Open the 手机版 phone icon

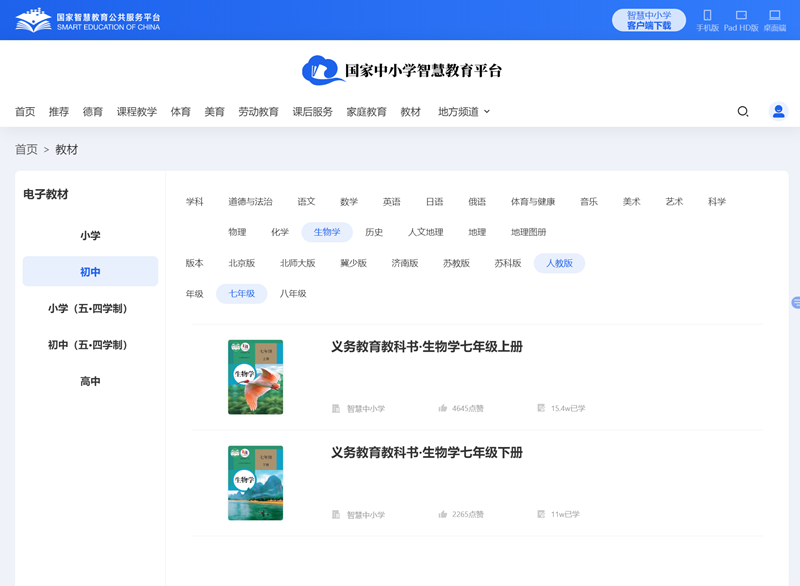coord(707,15)
